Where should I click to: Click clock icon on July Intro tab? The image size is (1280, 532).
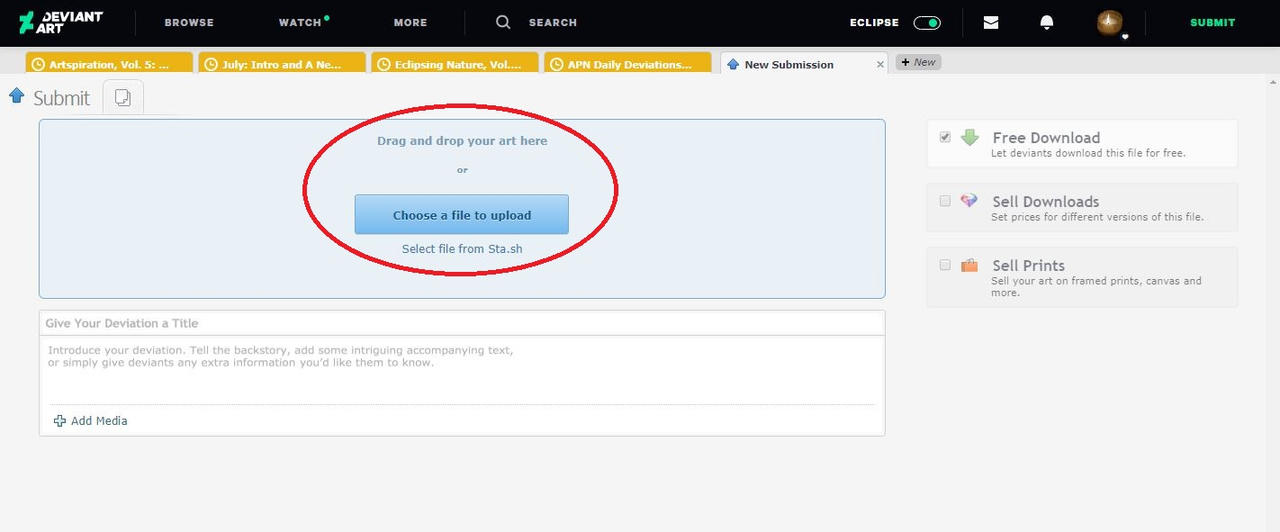click(x=212, y=64)
